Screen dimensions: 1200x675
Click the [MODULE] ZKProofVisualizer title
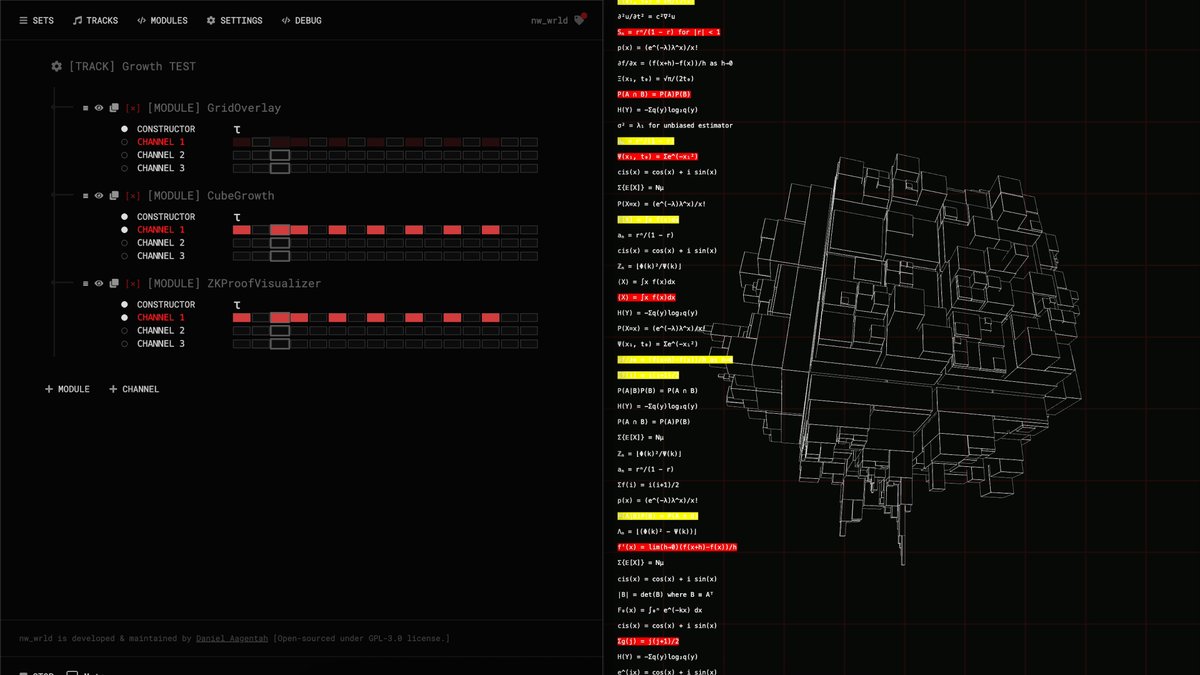point(234,284)
